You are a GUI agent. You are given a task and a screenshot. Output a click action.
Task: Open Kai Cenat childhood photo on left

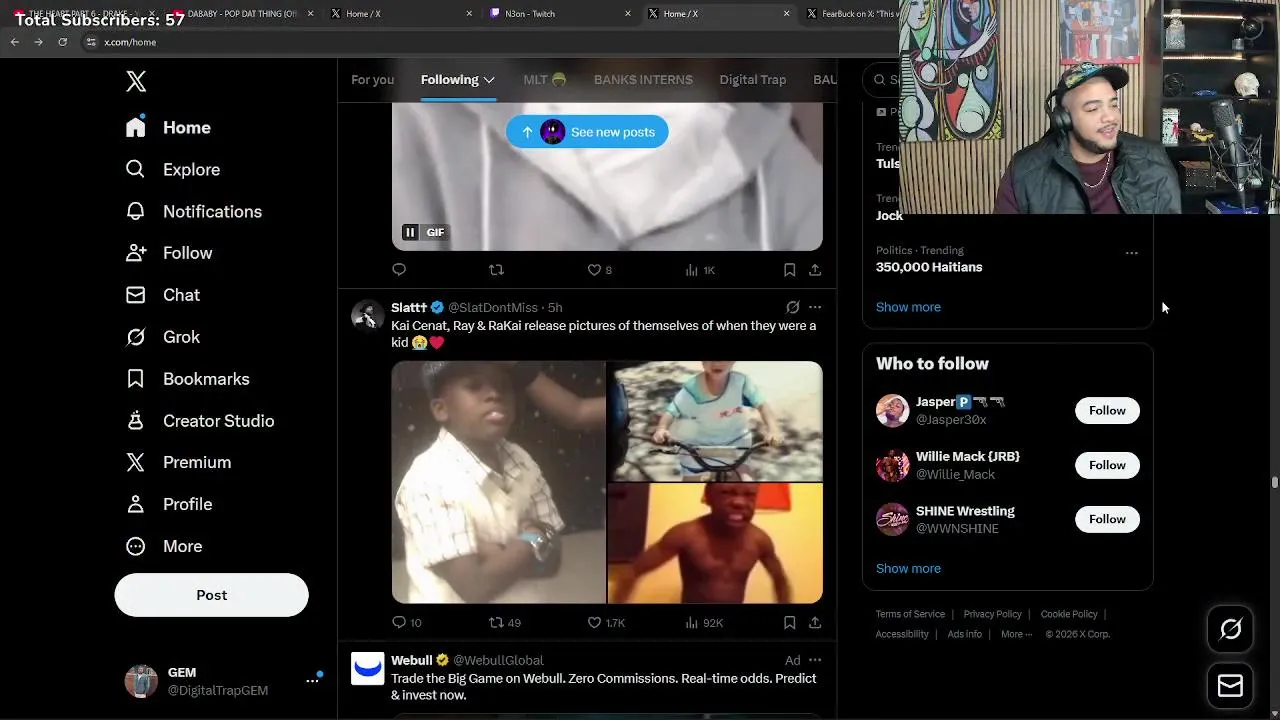tap(498, 482)
